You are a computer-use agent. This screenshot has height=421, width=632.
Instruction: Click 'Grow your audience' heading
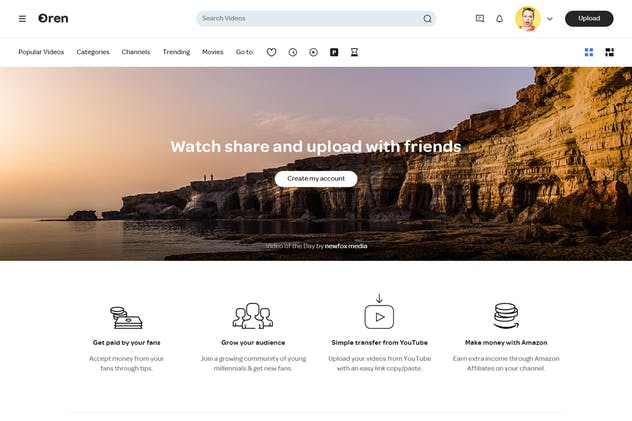tap(253, 342)
